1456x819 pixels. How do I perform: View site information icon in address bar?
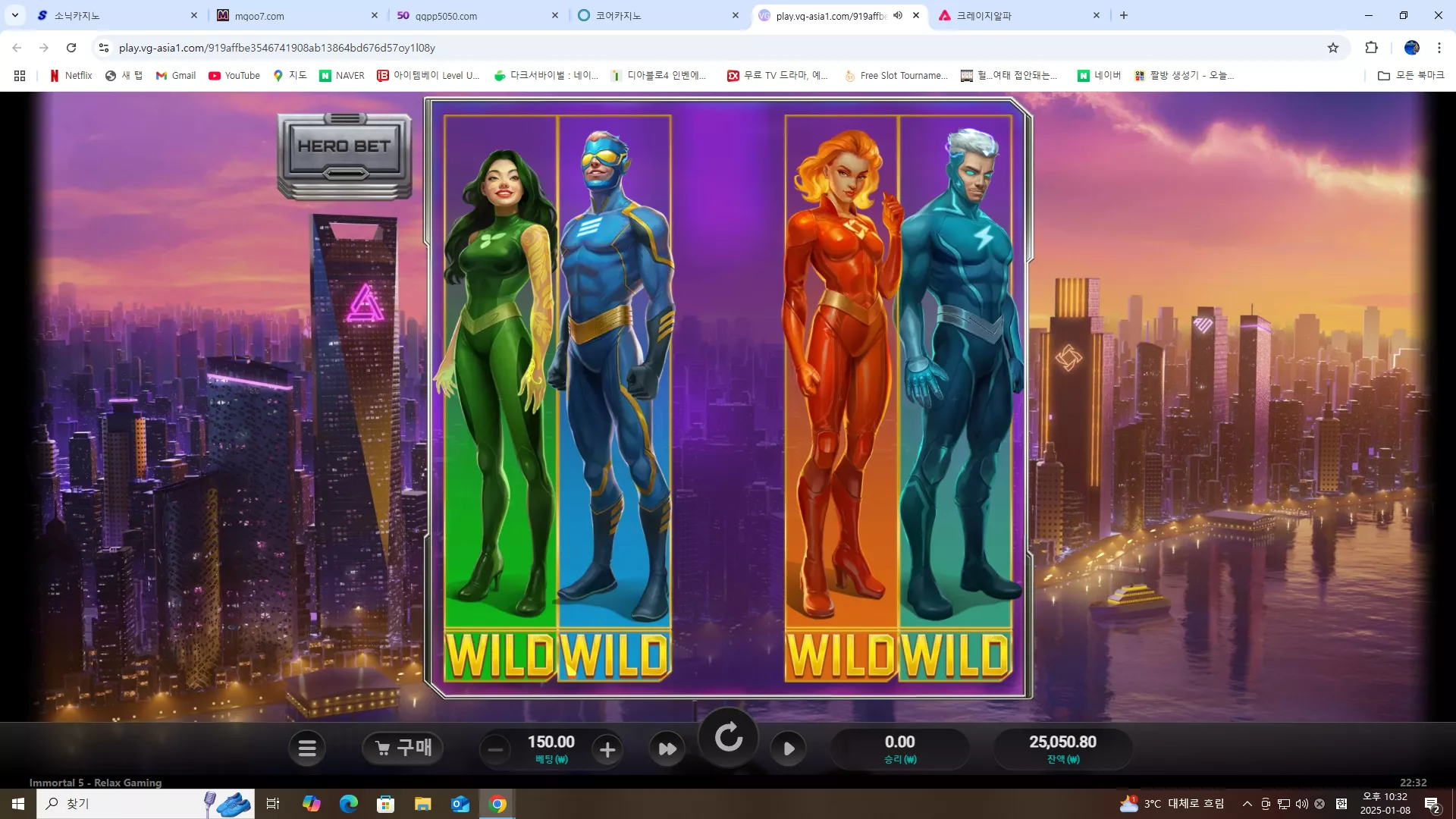click(x=104, y=48)
